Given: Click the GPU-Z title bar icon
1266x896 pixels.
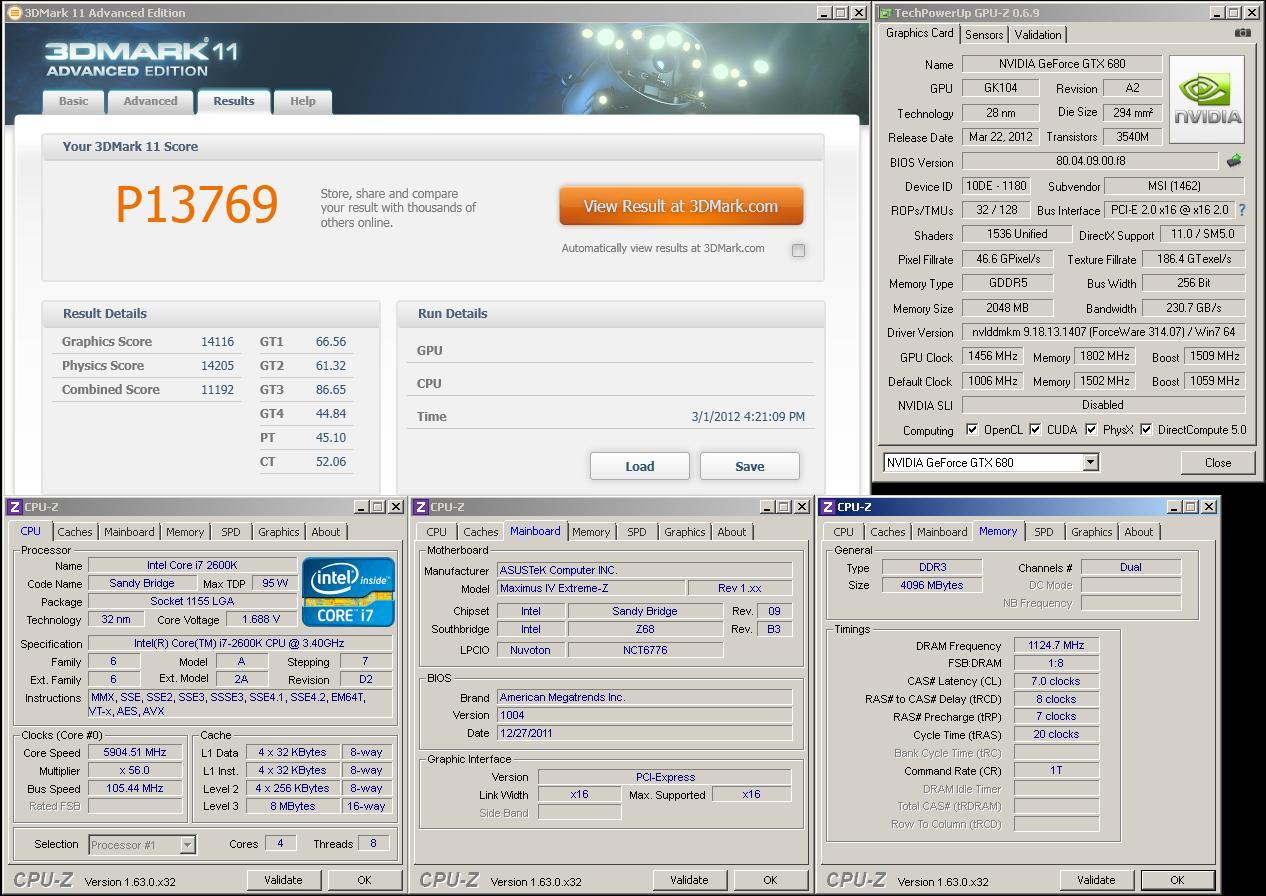Looking at the screenshot, I should [884, 13].
